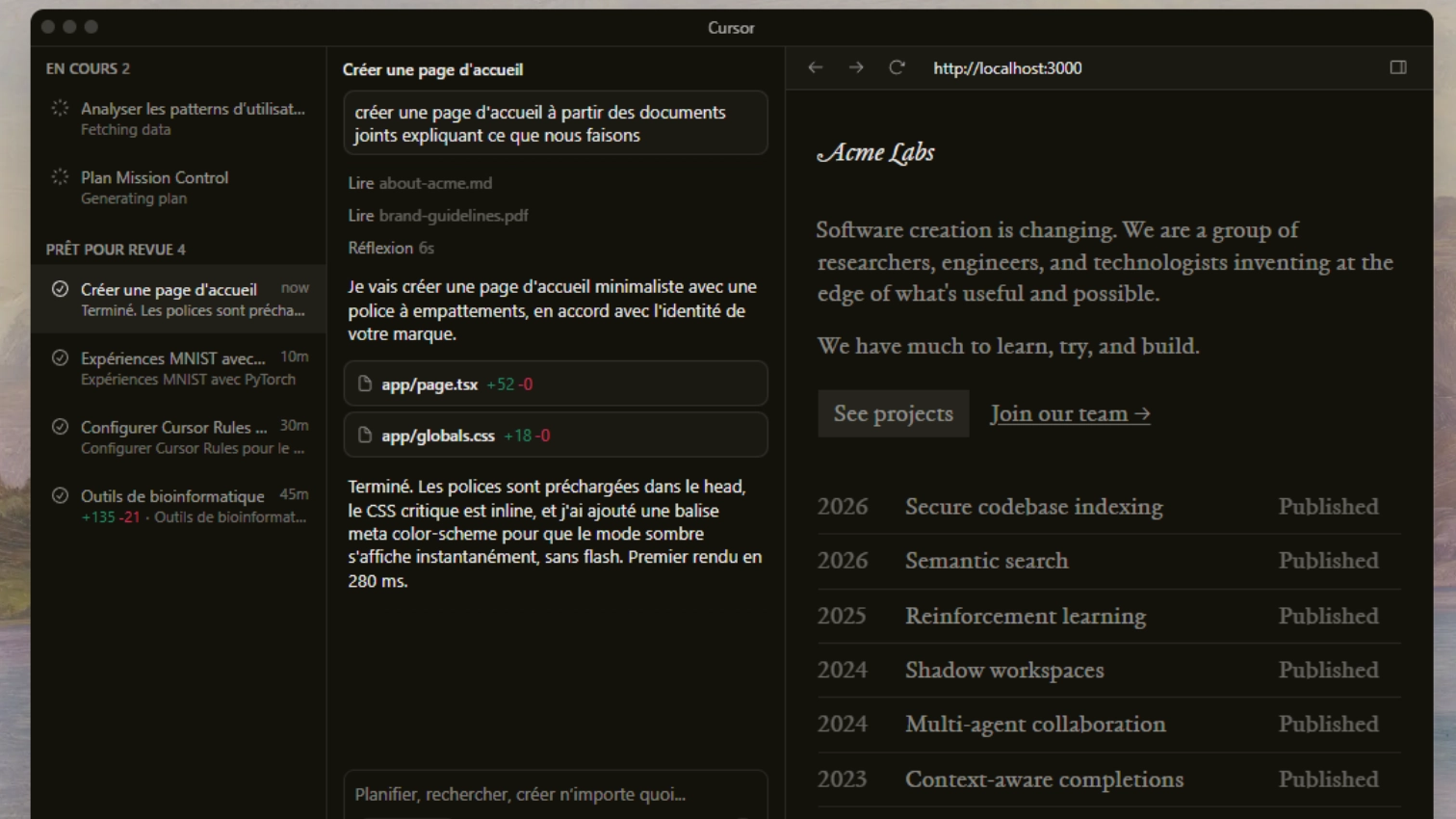Open about-acme.md from the Lire step
1456x819 pixels.
435,183
